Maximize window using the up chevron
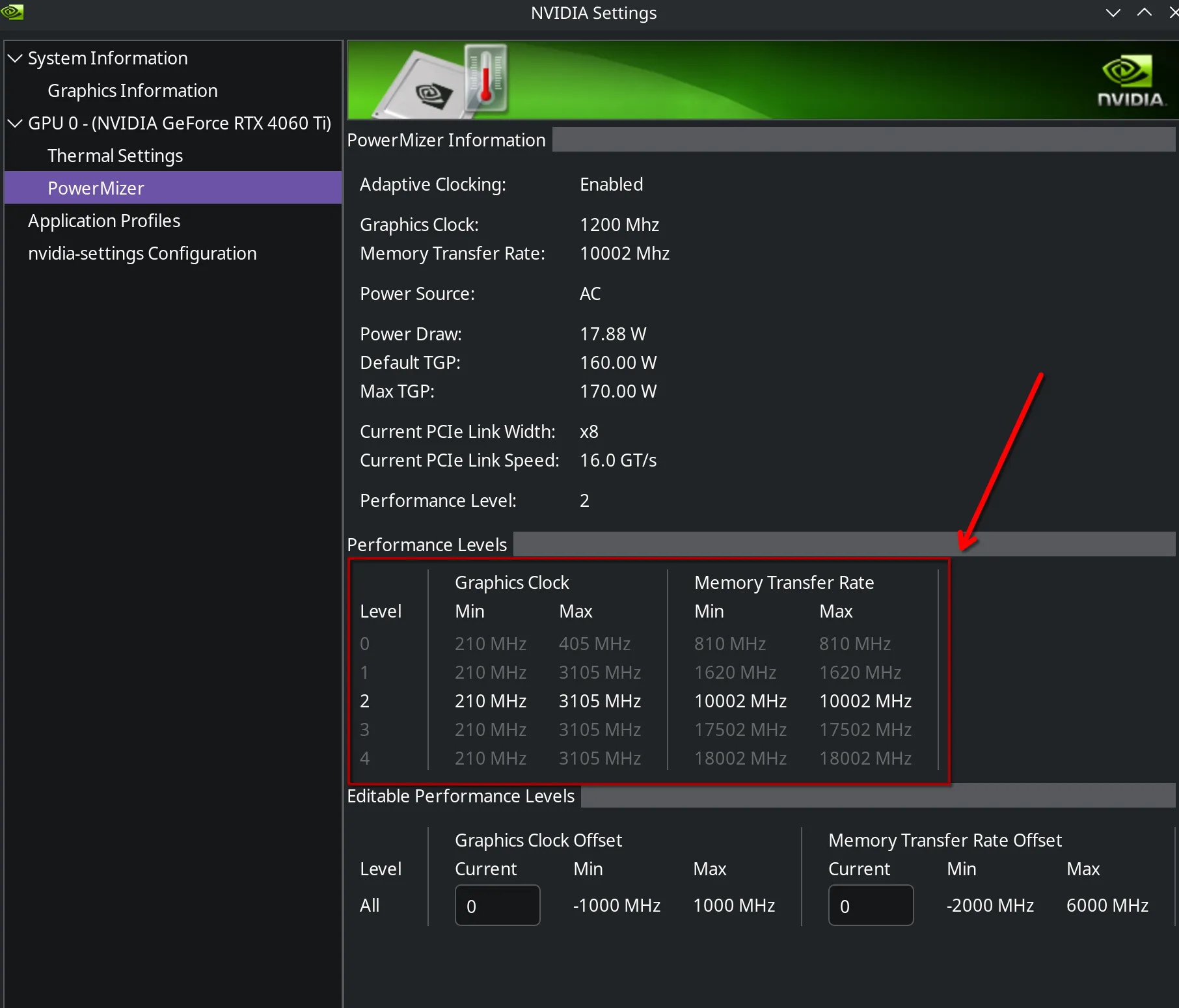 click(1145, 12)
